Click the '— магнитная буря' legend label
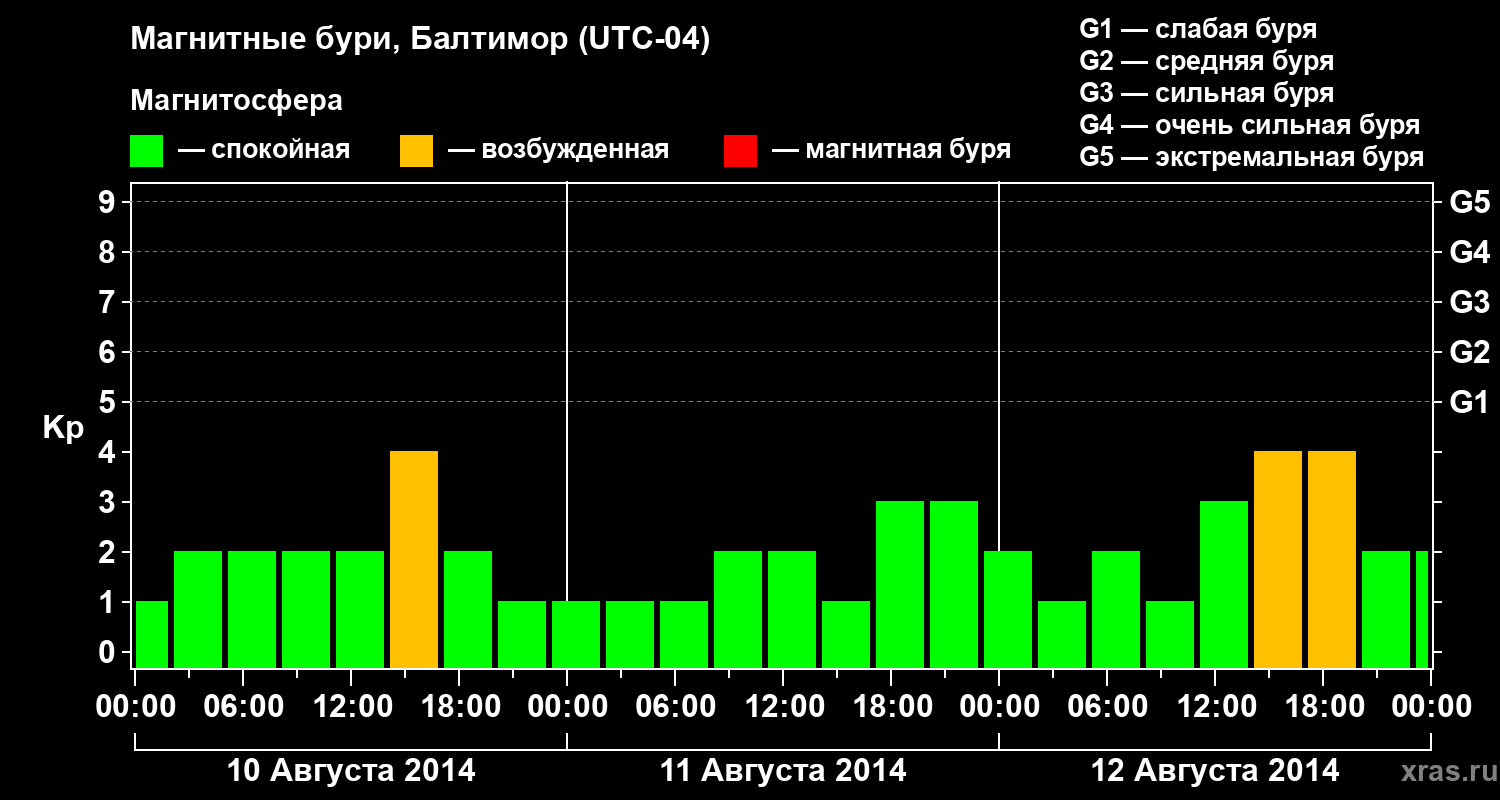1500x800 pixels. point(892,151)
